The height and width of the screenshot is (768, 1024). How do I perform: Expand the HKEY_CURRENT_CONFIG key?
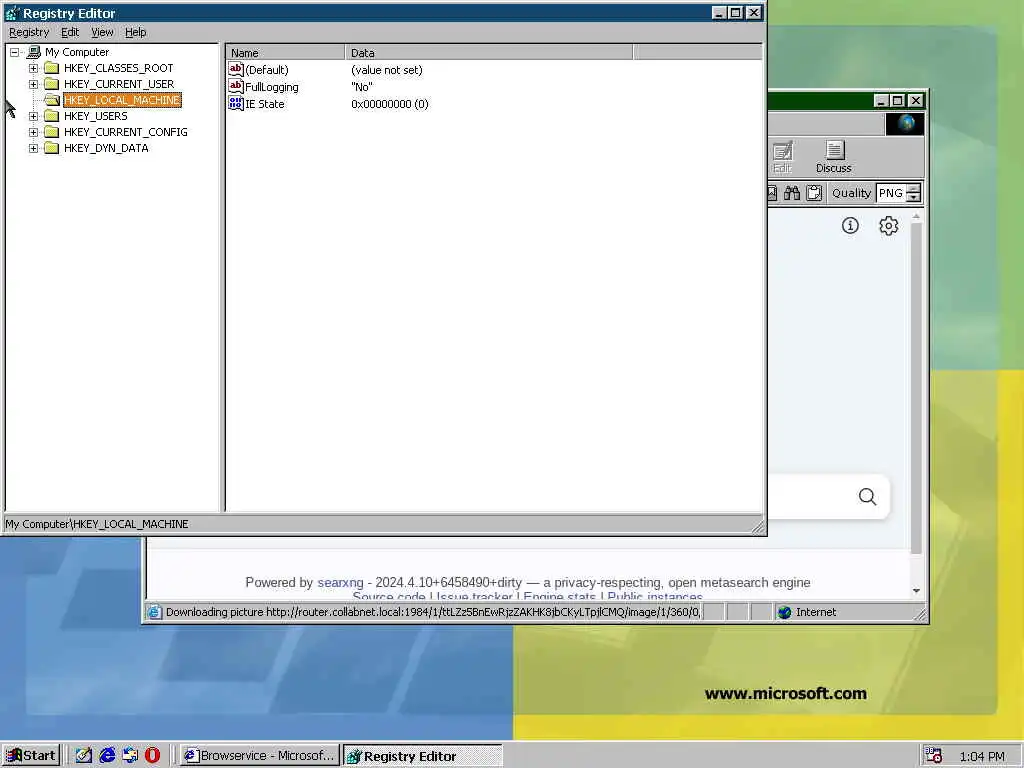tap(33, 132)
